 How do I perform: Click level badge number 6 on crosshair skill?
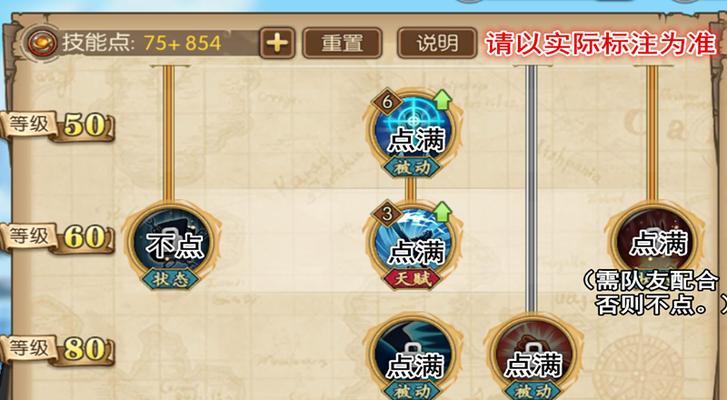387,101
